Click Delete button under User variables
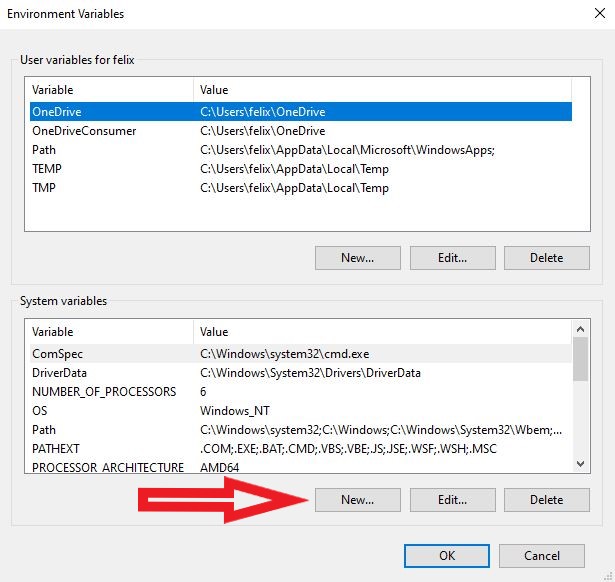615x582 pixels. click(546, 257)
